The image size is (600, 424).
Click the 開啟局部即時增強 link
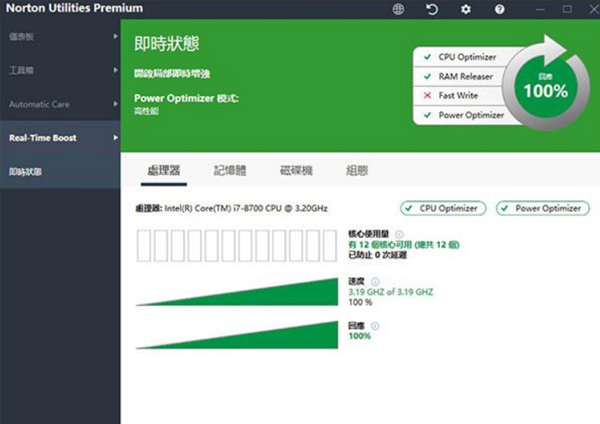(x=172, y=74)
